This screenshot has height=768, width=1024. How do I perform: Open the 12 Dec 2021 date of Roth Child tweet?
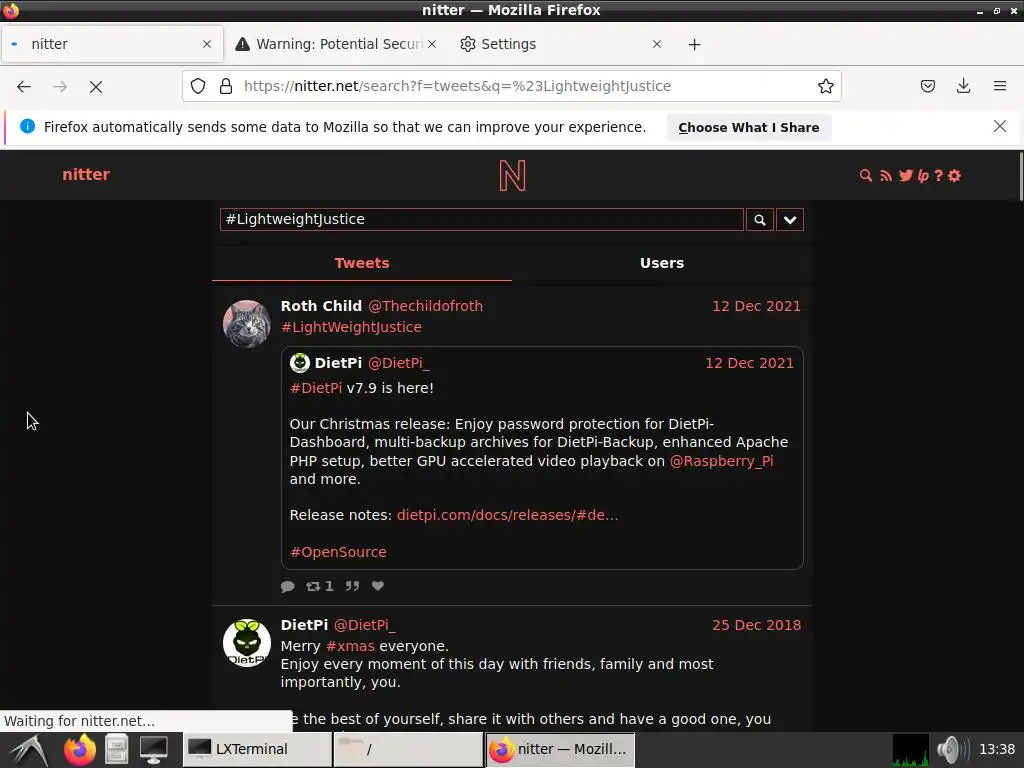point(756,306)
